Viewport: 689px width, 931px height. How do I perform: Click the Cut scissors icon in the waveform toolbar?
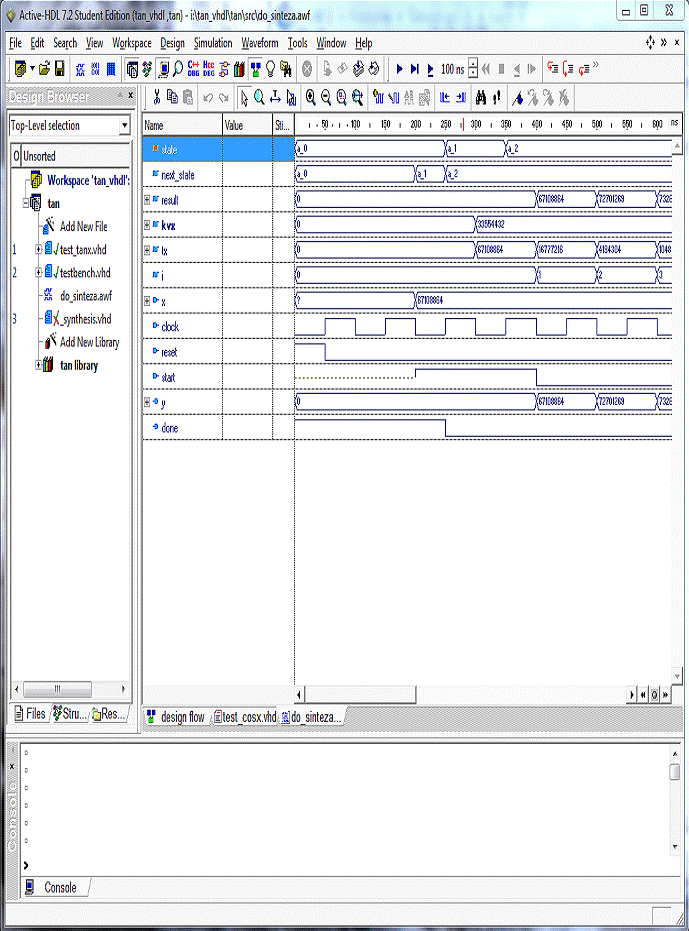(157, 97)
